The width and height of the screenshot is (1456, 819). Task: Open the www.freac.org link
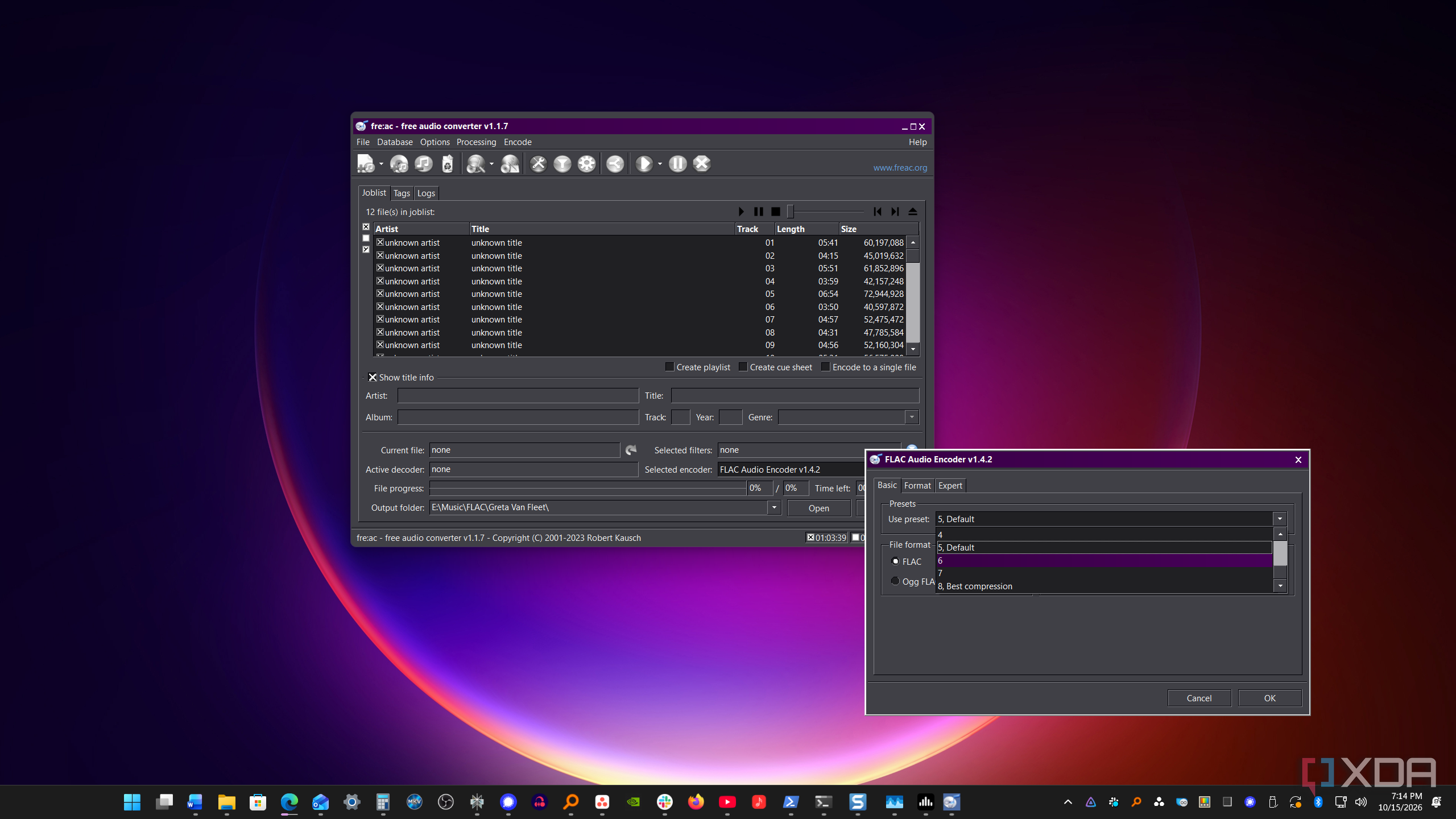(900, 168)
